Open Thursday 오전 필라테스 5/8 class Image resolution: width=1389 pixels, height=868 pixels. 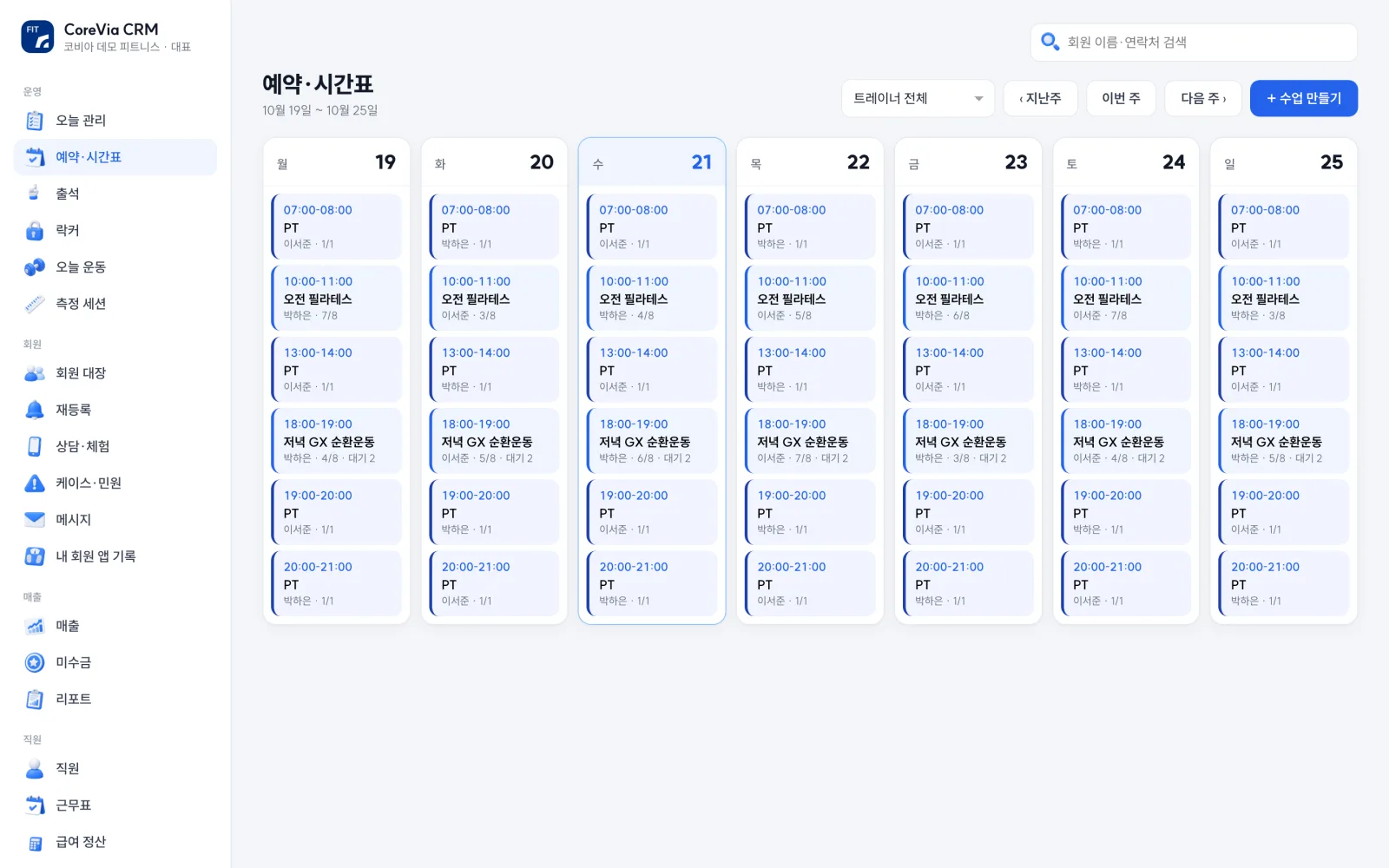click(x=810, y=298)
